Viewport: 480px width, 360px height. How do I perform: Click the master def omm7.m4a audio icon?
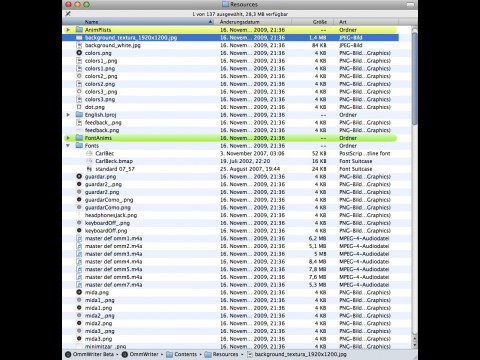(79, 285)
